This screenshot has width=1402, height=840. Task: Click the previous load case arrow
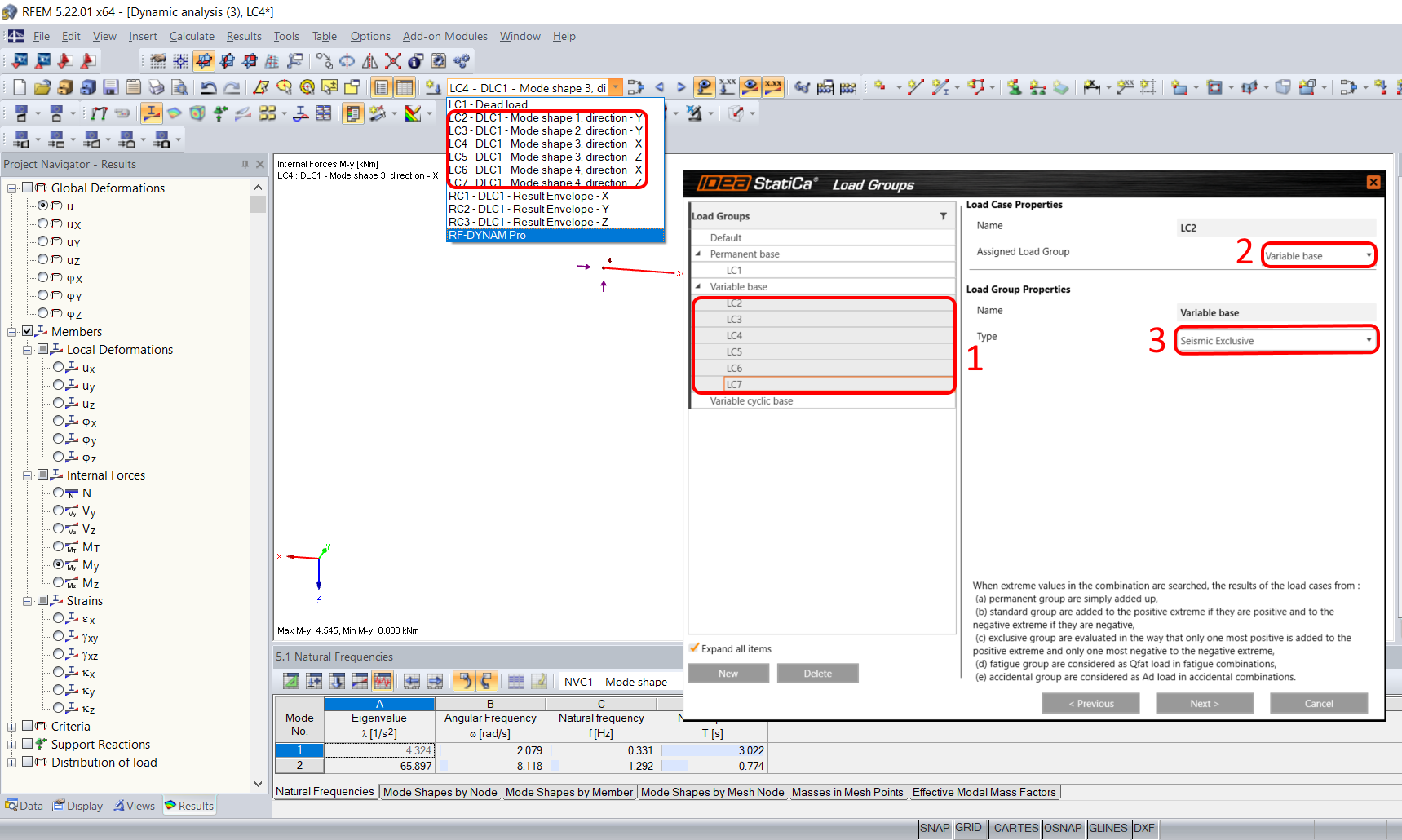[660, 87]
